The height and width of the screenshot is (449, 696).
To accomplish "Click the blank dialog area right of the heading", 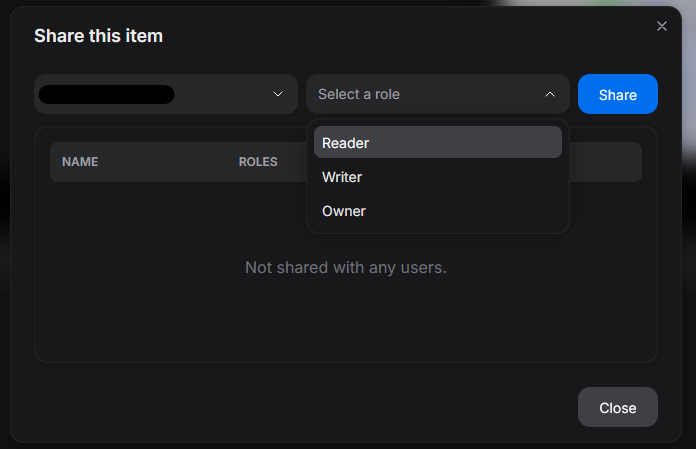I will (x=400, y=36).
